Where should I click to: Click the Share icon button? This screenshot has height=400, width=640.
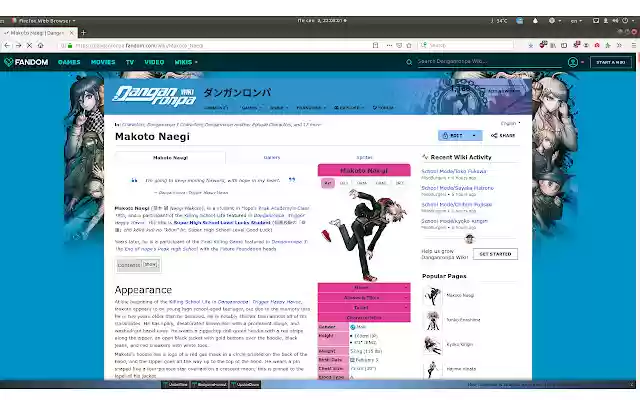click(x=503, y=136)
